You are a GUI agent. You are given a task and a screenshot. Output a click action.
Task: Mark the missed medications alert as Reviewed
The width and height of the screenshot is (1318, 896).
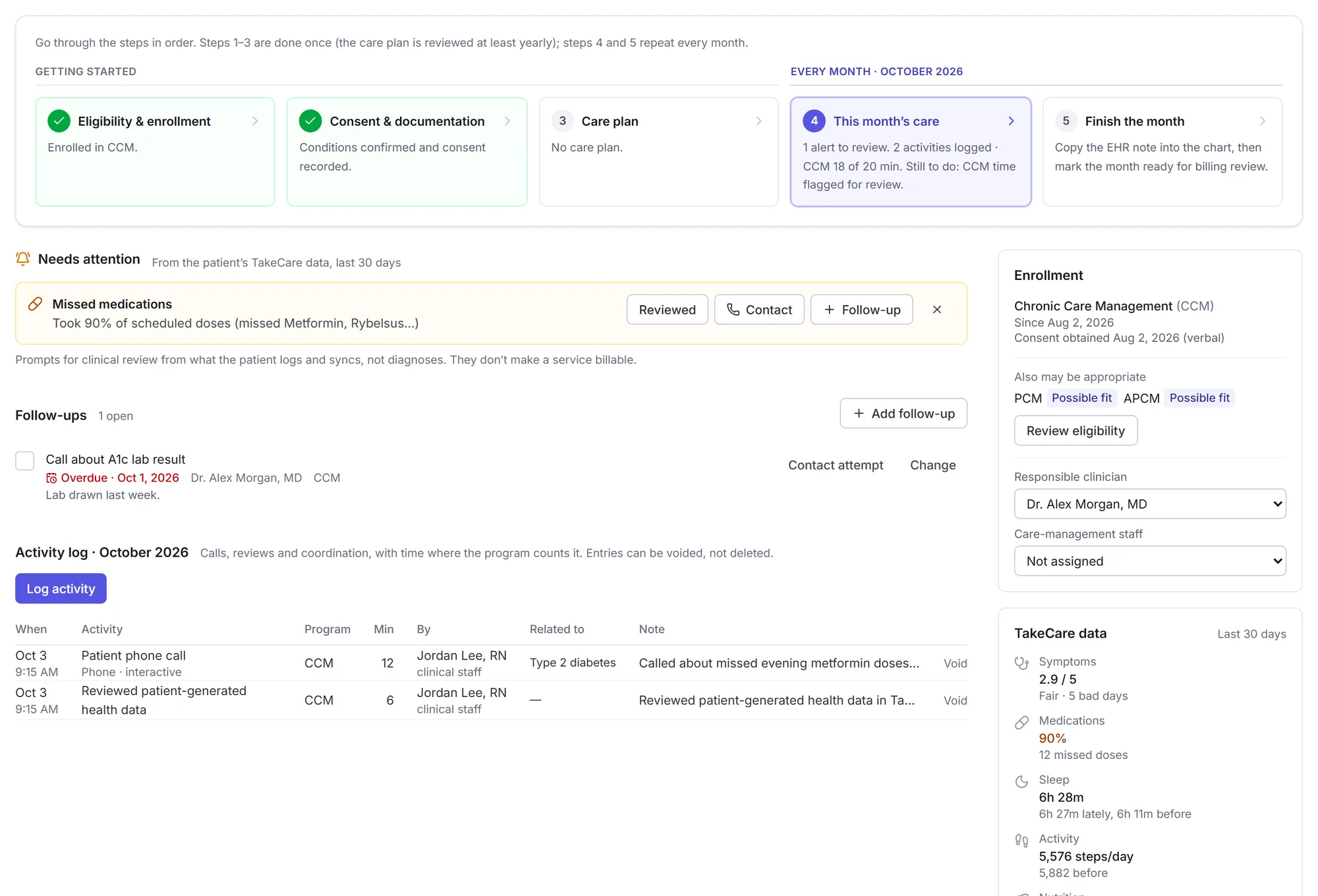pyautogui.click(x=667, y=310)
